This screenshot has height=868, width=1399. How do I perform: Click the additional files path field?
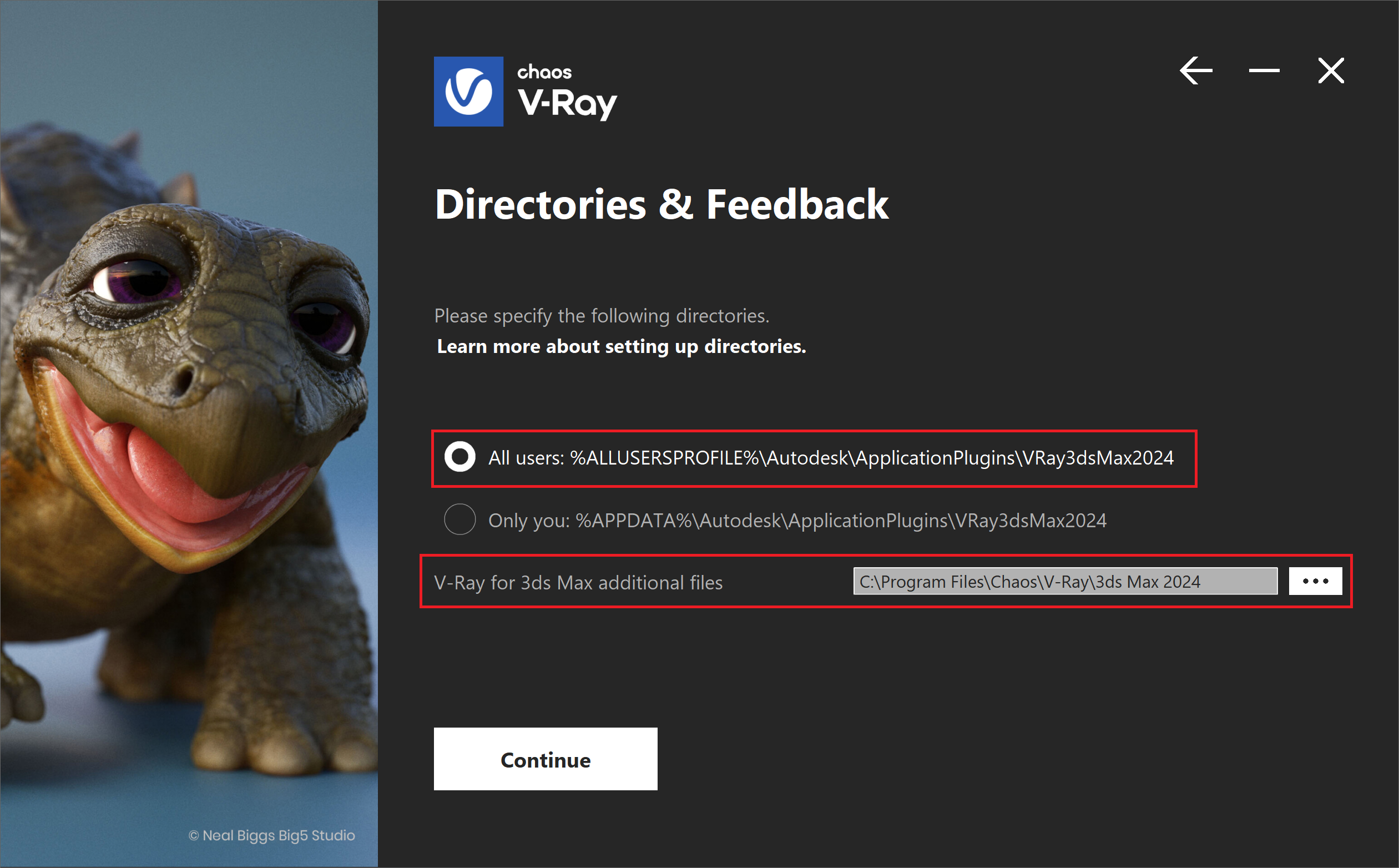tap(1065, 581)
